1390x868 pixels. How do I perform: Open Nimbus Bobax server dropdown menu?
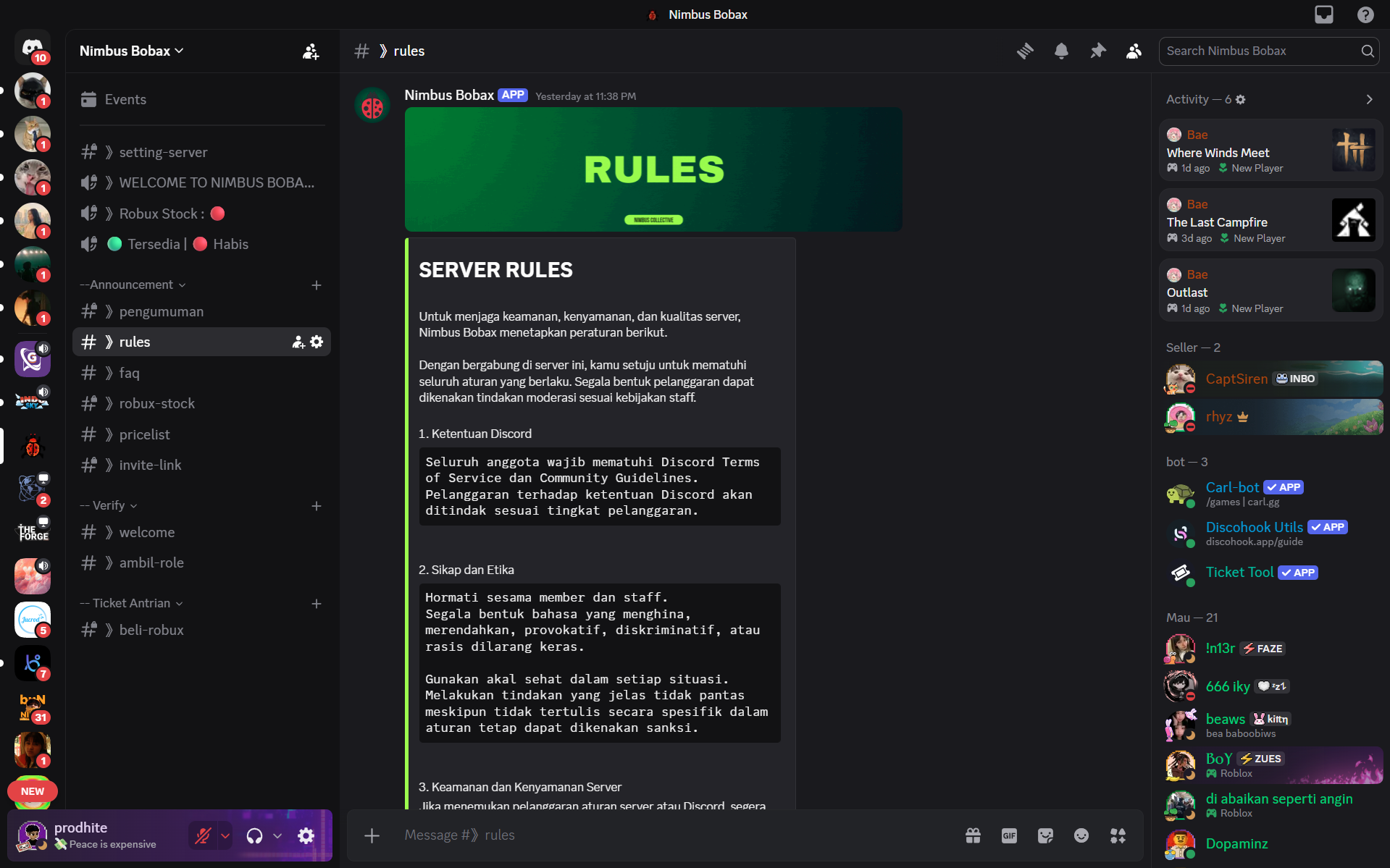point(132,51)
